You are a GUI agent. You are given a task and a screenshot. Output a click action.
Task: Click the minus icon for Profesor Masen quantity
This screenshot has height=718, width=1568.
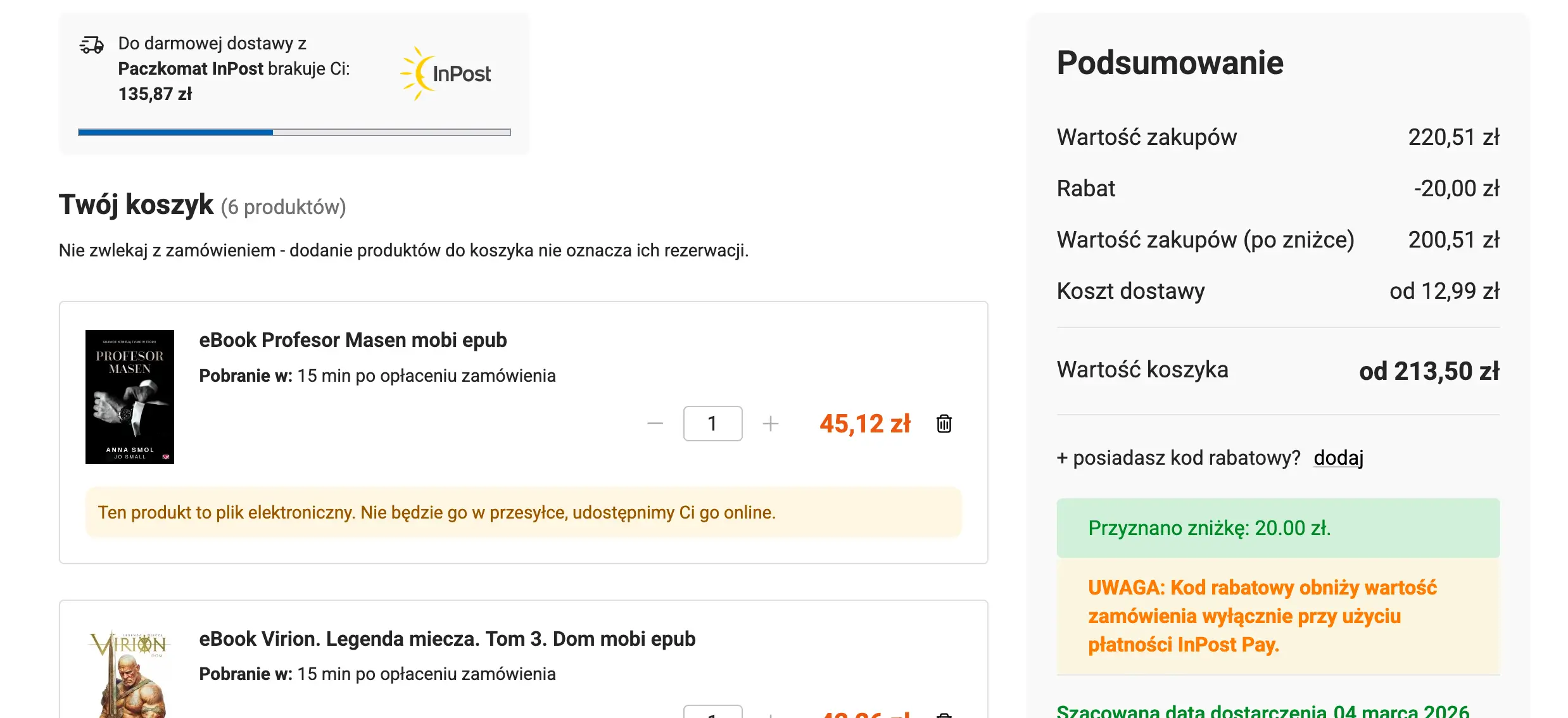pos(655,424)
